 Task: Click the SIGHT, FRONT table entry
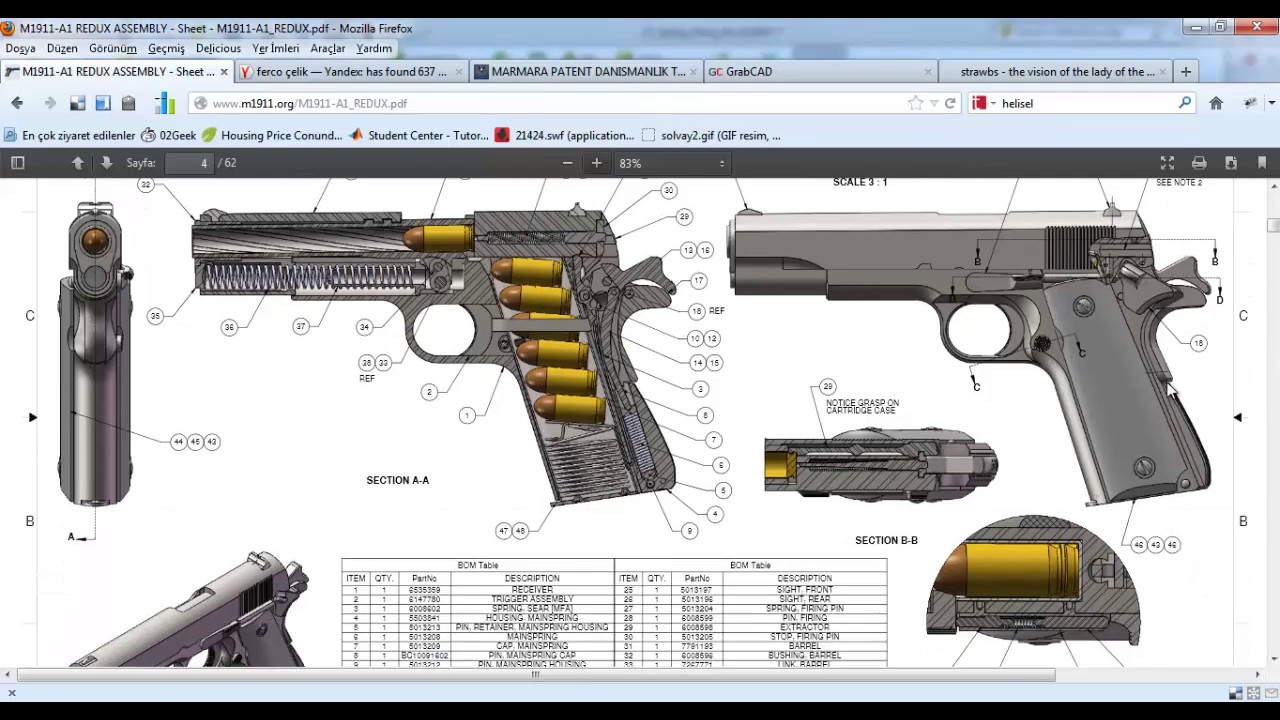point(805,590)
